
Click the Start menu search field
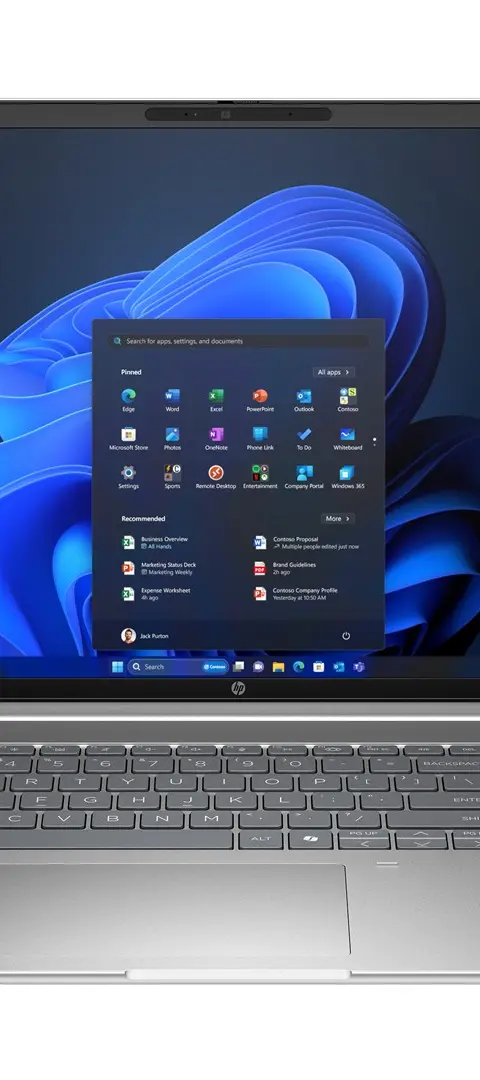click(x=238, y=341)
